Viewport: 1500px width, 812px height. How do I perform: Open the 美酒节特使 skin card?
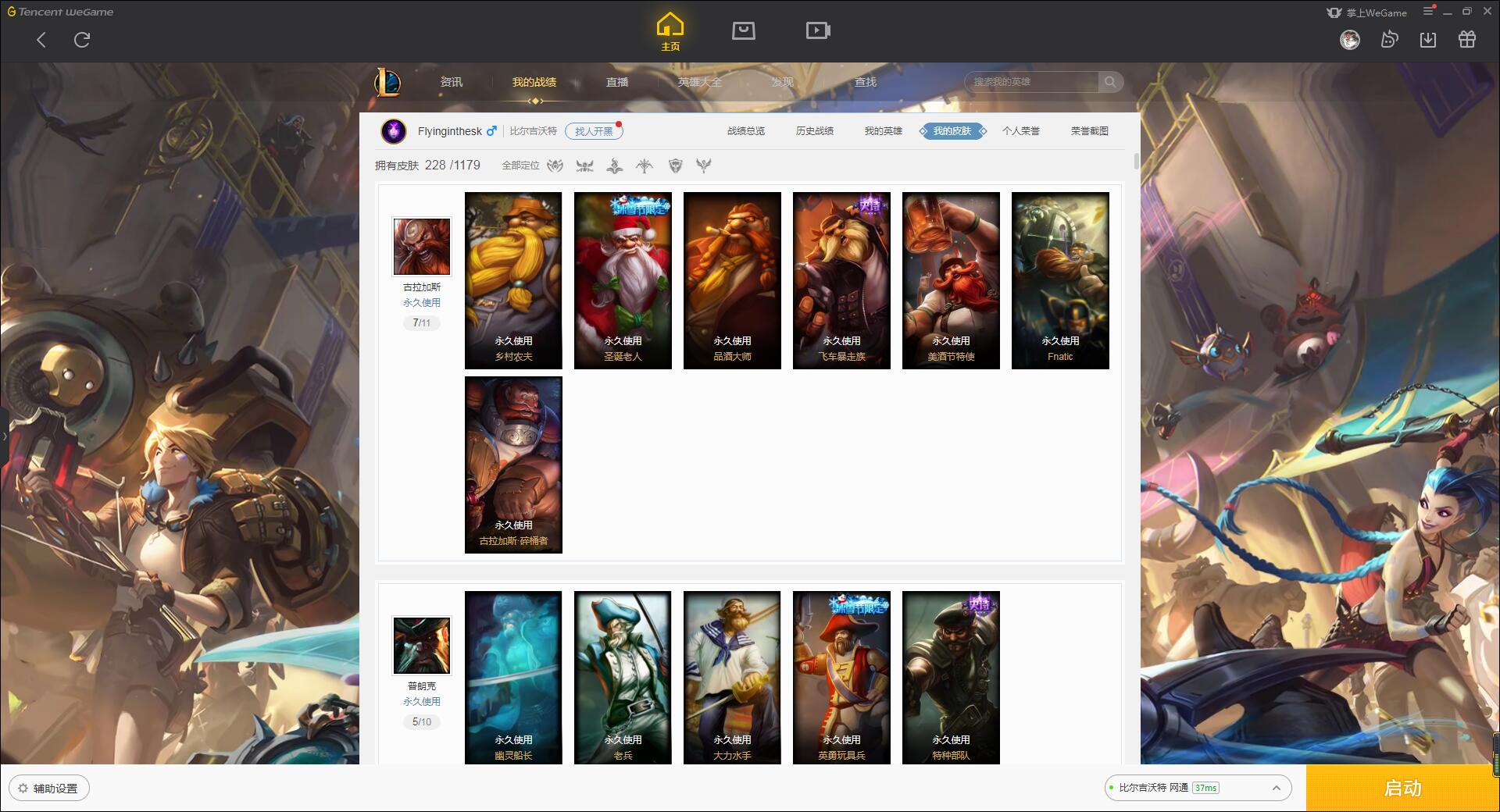951,280
